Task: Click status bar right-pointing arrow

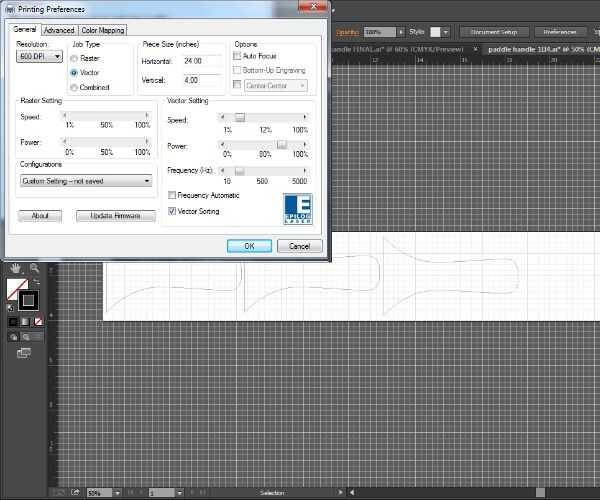Action: point(340,492)
